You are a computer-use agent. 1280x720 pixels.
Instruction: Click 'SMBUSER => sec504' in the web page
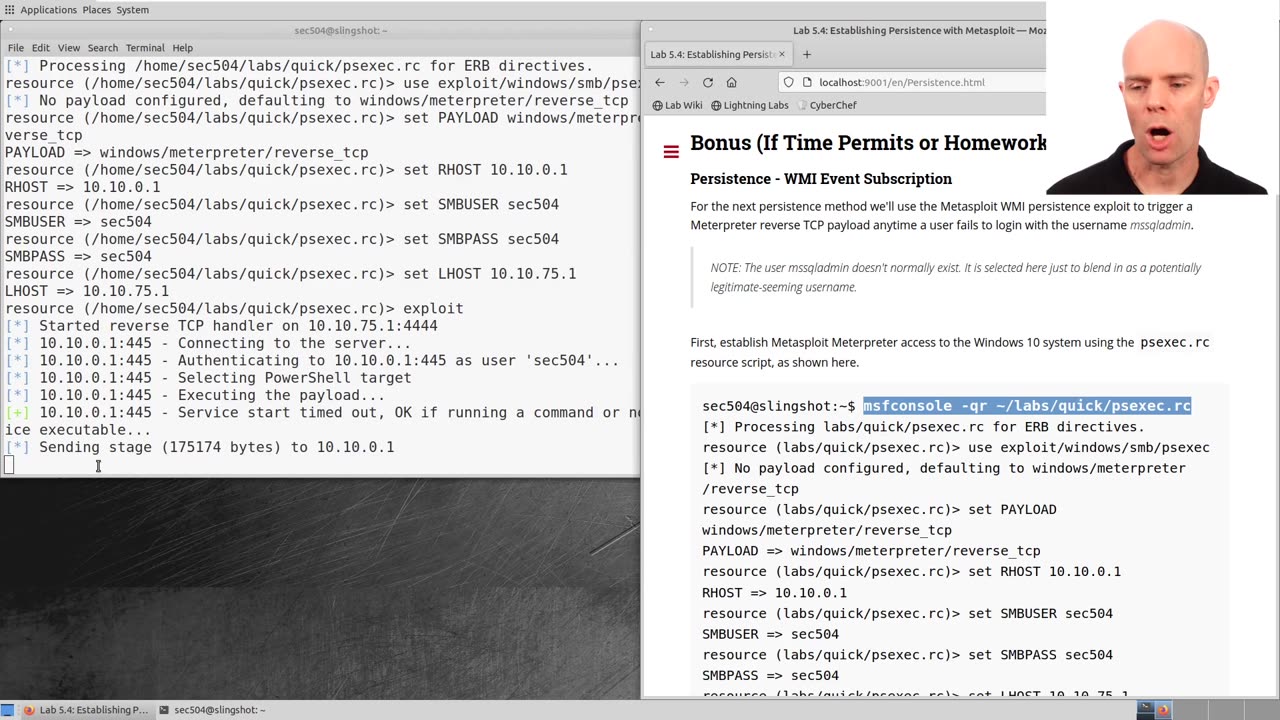pos(770,634)
